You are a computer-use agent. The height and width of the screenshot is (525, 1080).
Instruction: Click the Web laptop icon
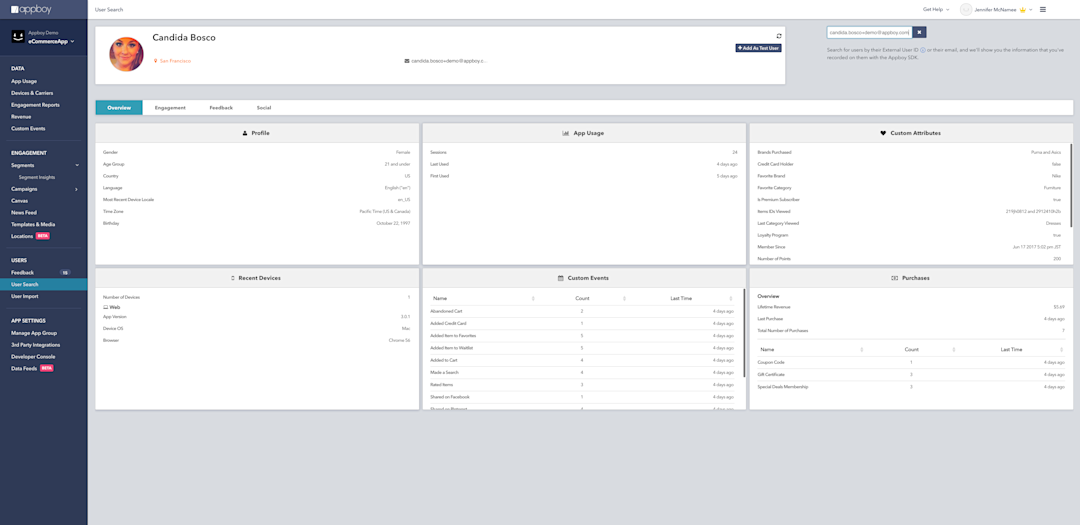point(105,307)
